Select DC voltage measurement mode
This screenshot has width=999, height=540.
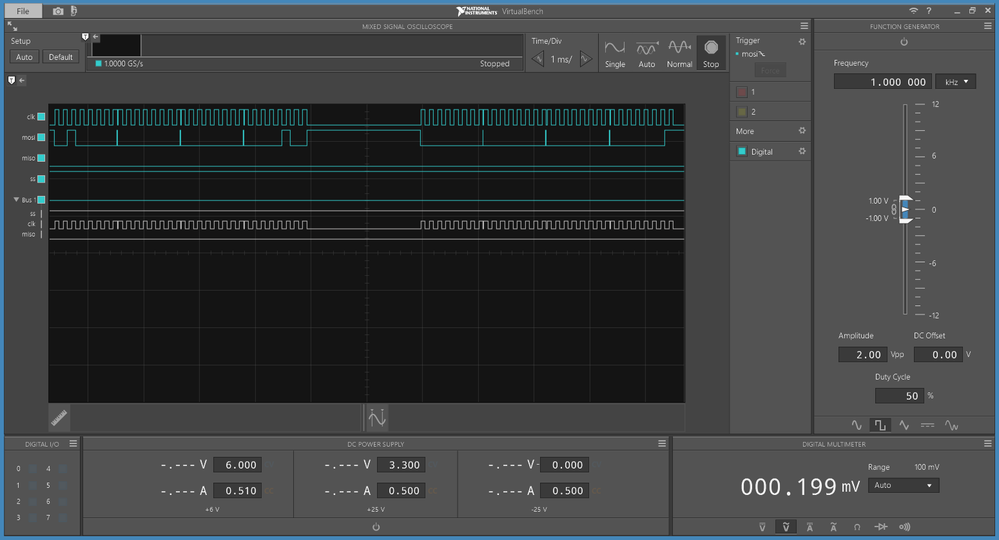tap(762, 527)
